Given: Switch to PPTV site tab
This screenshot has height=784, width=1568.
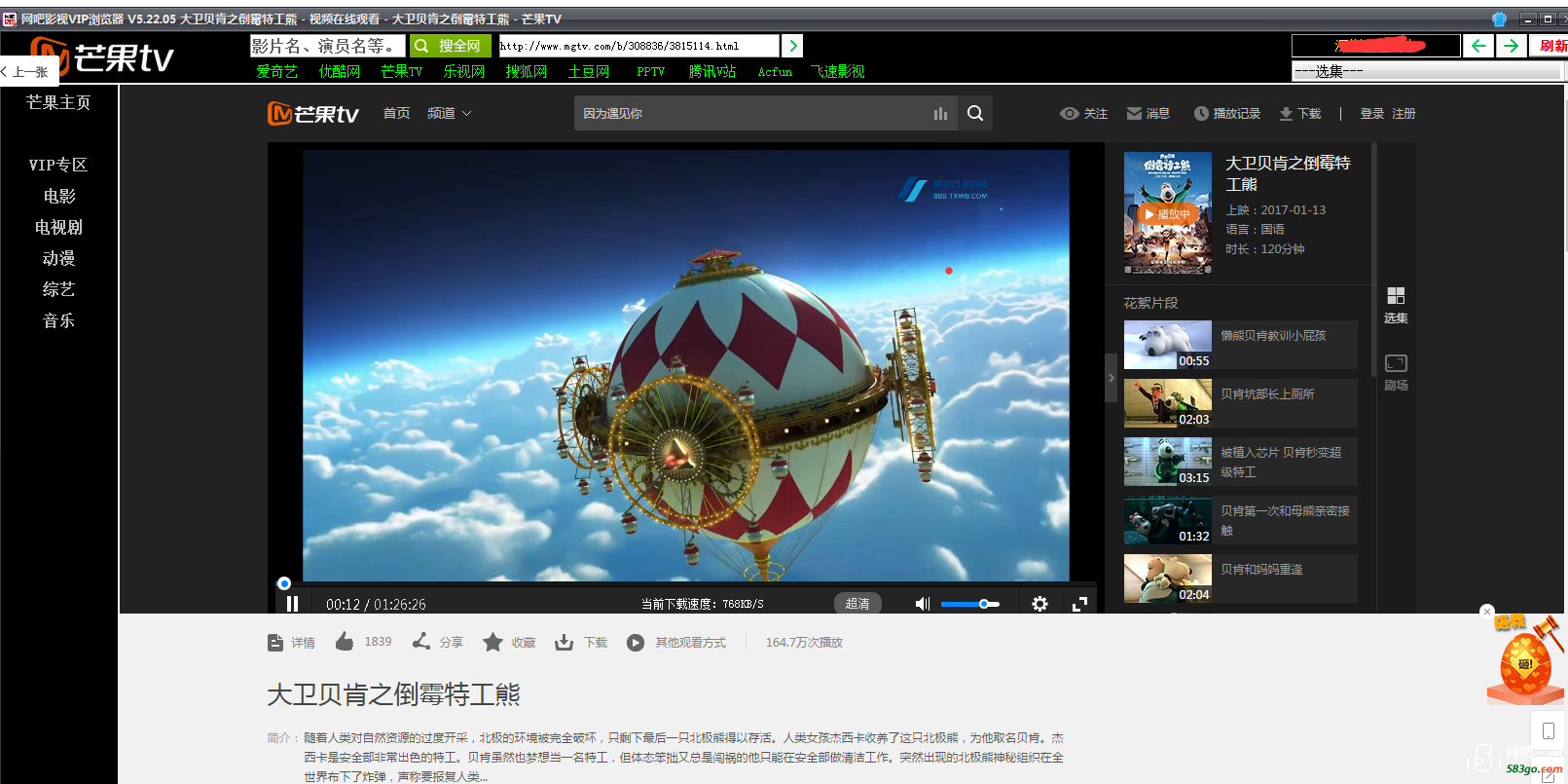Looking at the screenshot, I should tap(651, 71).
